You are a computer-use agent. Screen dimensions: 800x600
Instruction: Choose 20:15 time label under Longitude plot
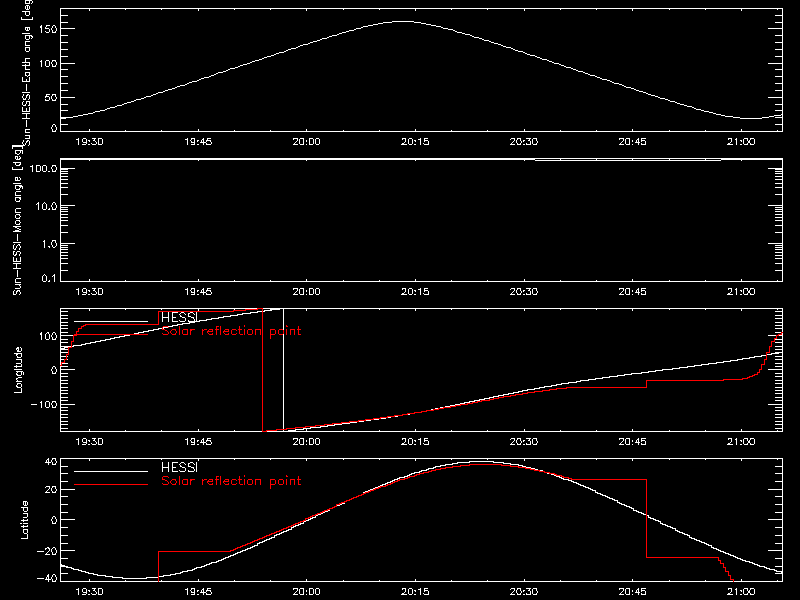[415, 441]
